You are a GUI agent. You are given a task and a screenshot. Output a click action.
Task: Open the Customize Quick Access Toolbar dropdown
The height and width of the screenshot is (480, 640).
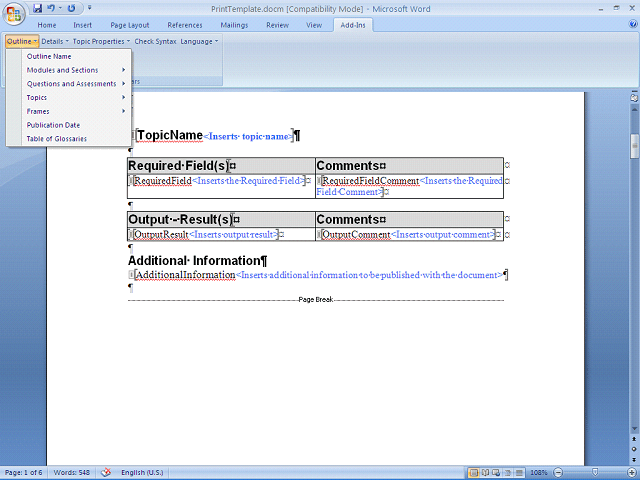coord(89,8)
